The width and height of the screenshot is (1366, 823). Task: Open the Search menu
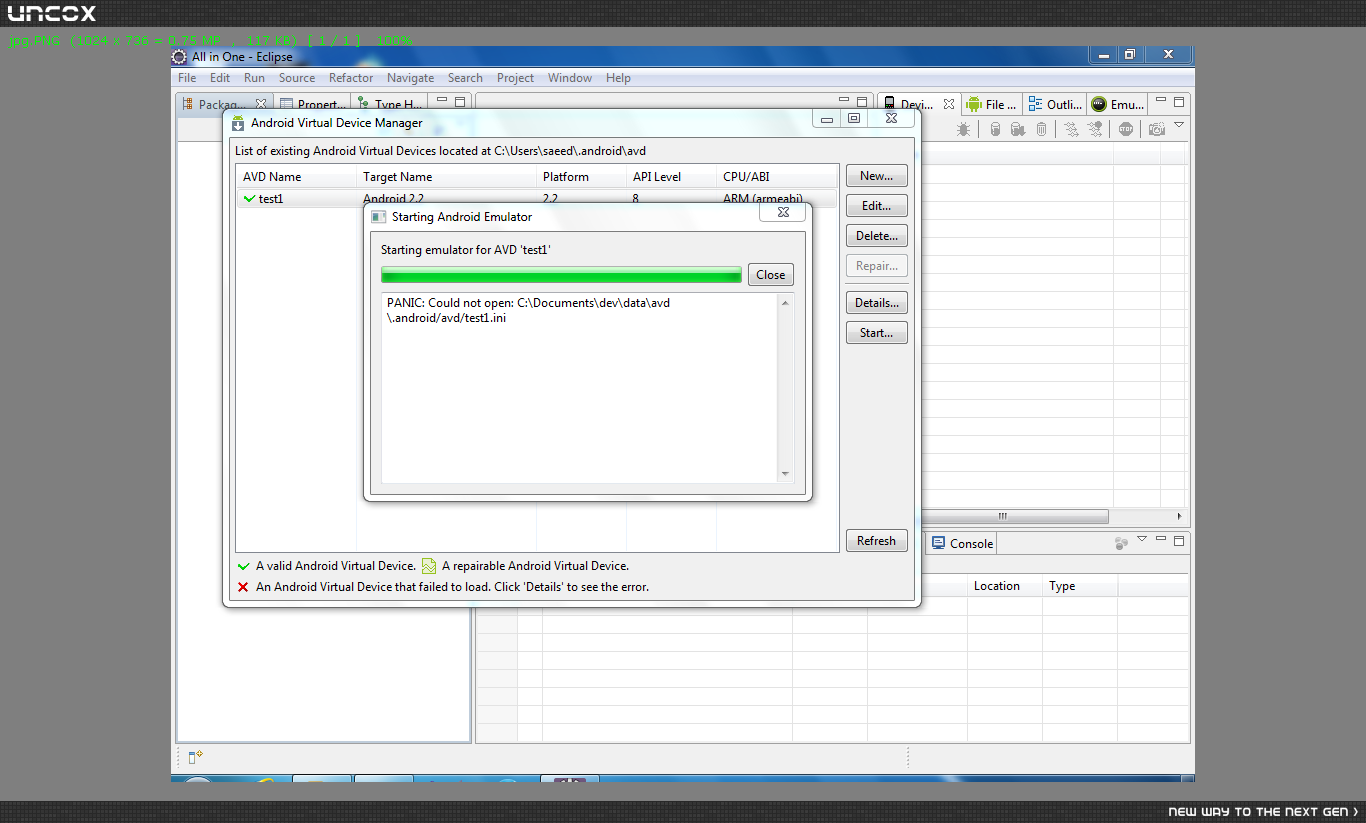(465, 78)
